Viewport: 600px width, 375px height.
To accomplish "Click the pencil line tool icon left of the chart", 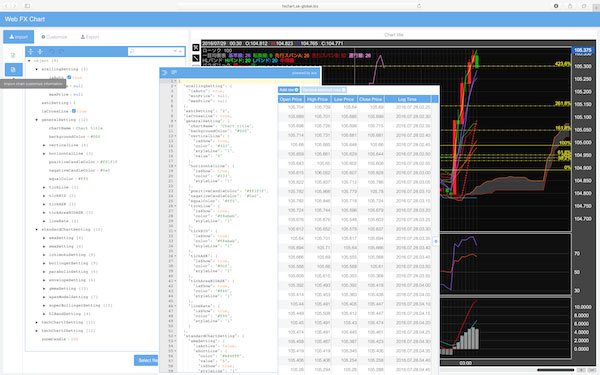I will point(196,58).
